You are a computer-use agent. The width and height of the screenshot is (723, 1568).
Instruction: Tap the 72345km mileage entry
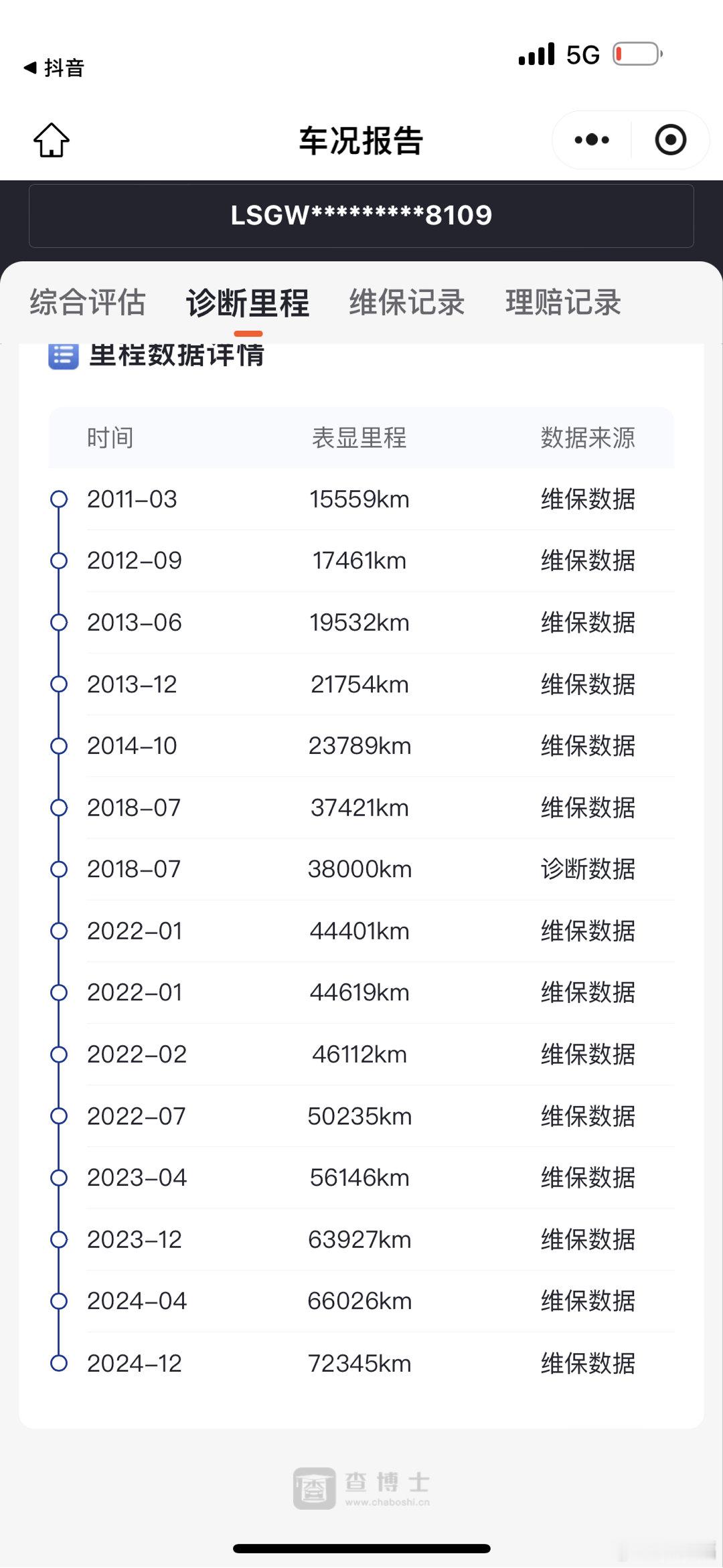(x=359, y=1363)
